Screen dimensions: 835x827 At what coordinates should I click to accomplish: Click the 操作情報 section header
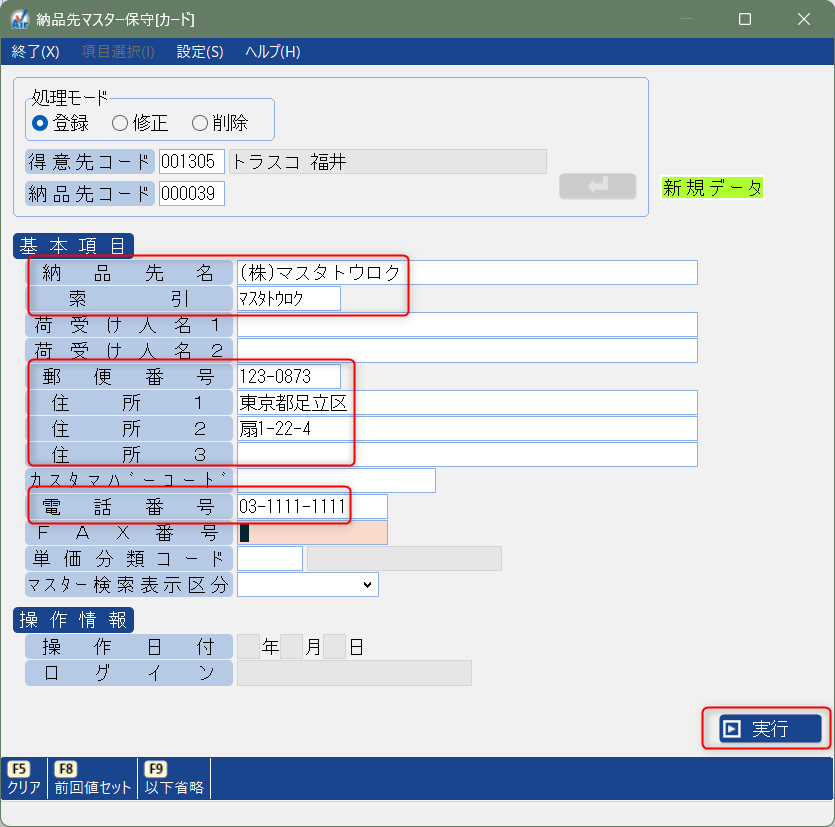coord(73,620)
